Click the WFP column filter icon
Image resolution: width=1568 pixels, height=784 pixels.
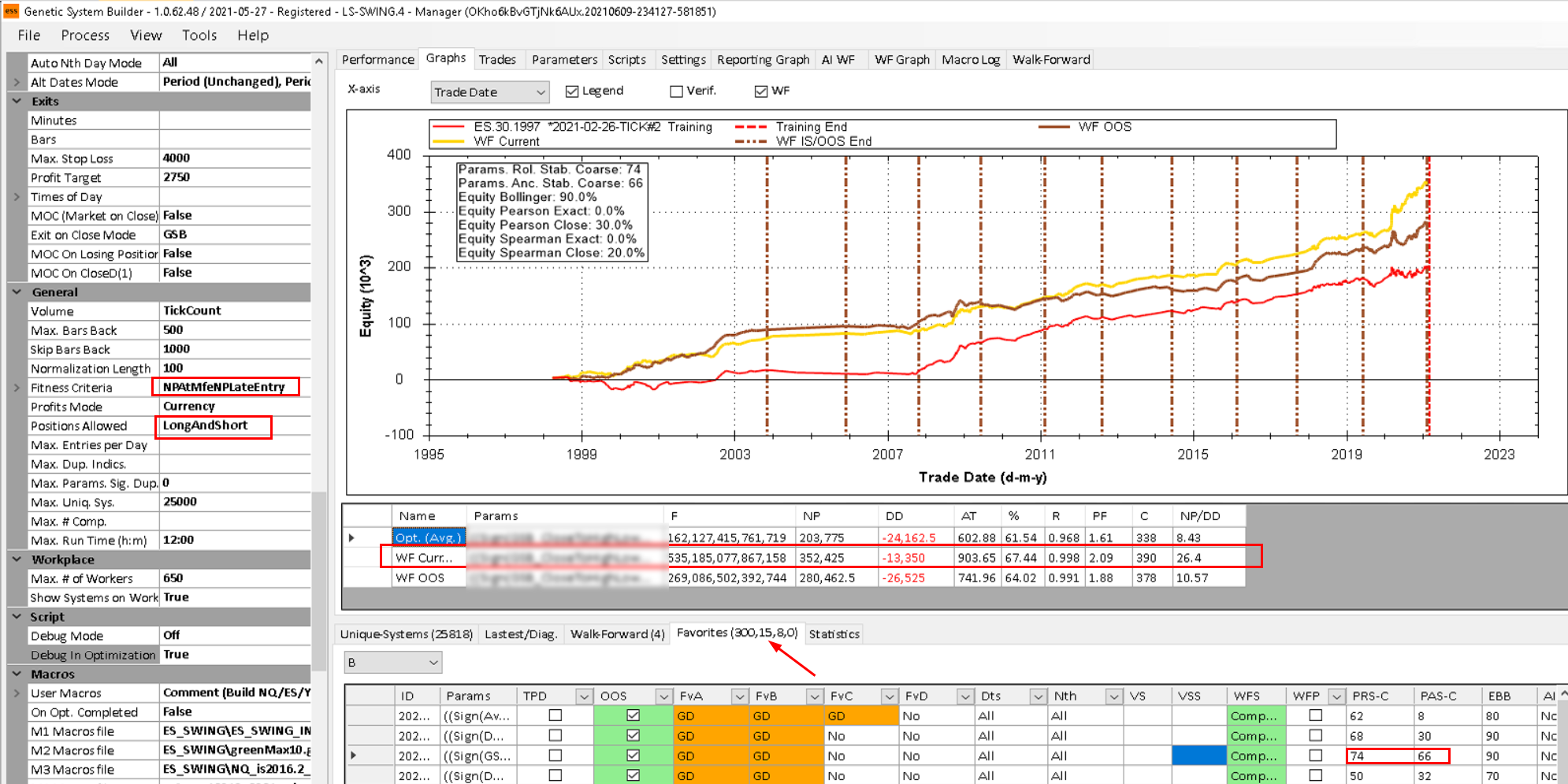point(1336,697)
